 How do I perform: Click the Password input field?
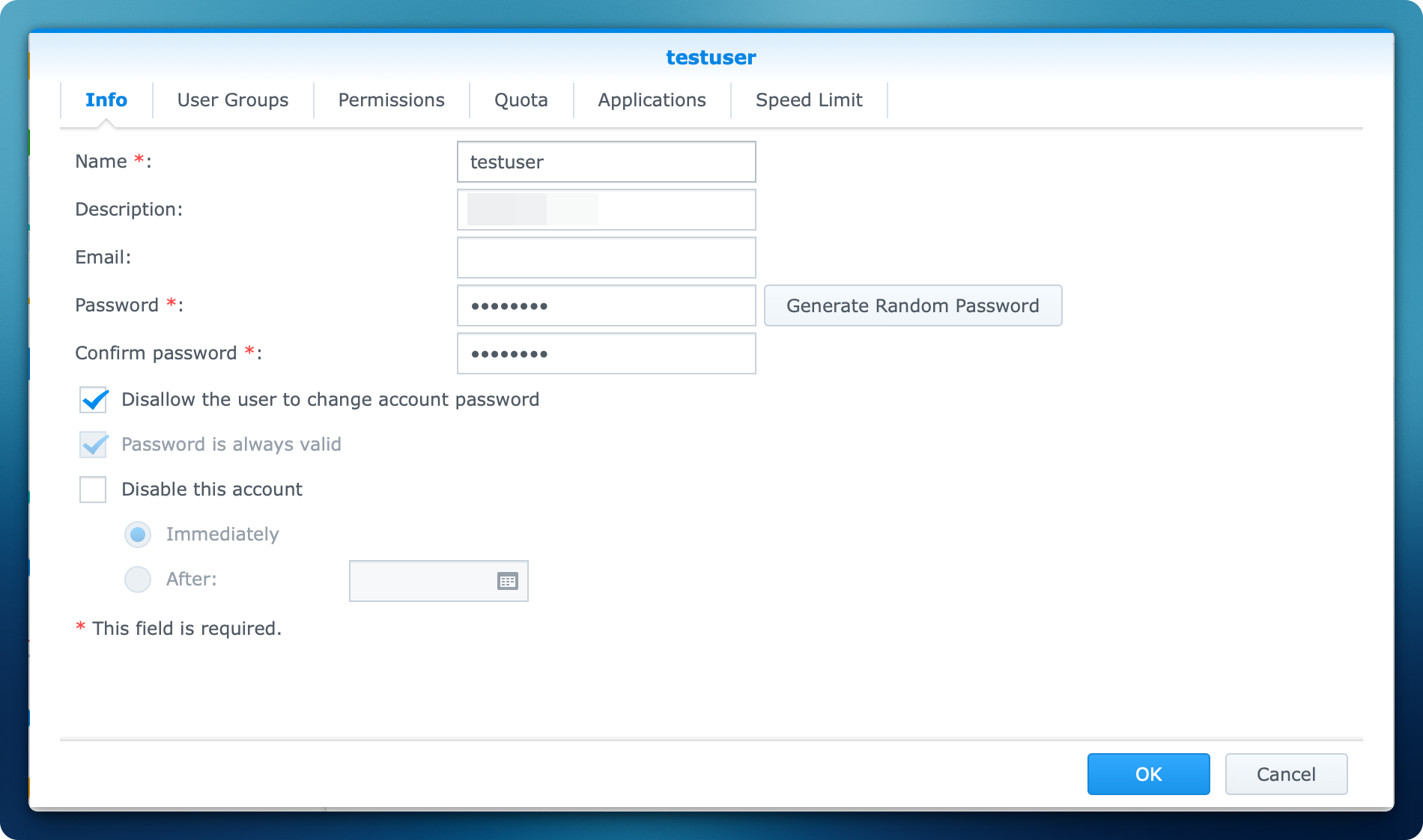606,305
